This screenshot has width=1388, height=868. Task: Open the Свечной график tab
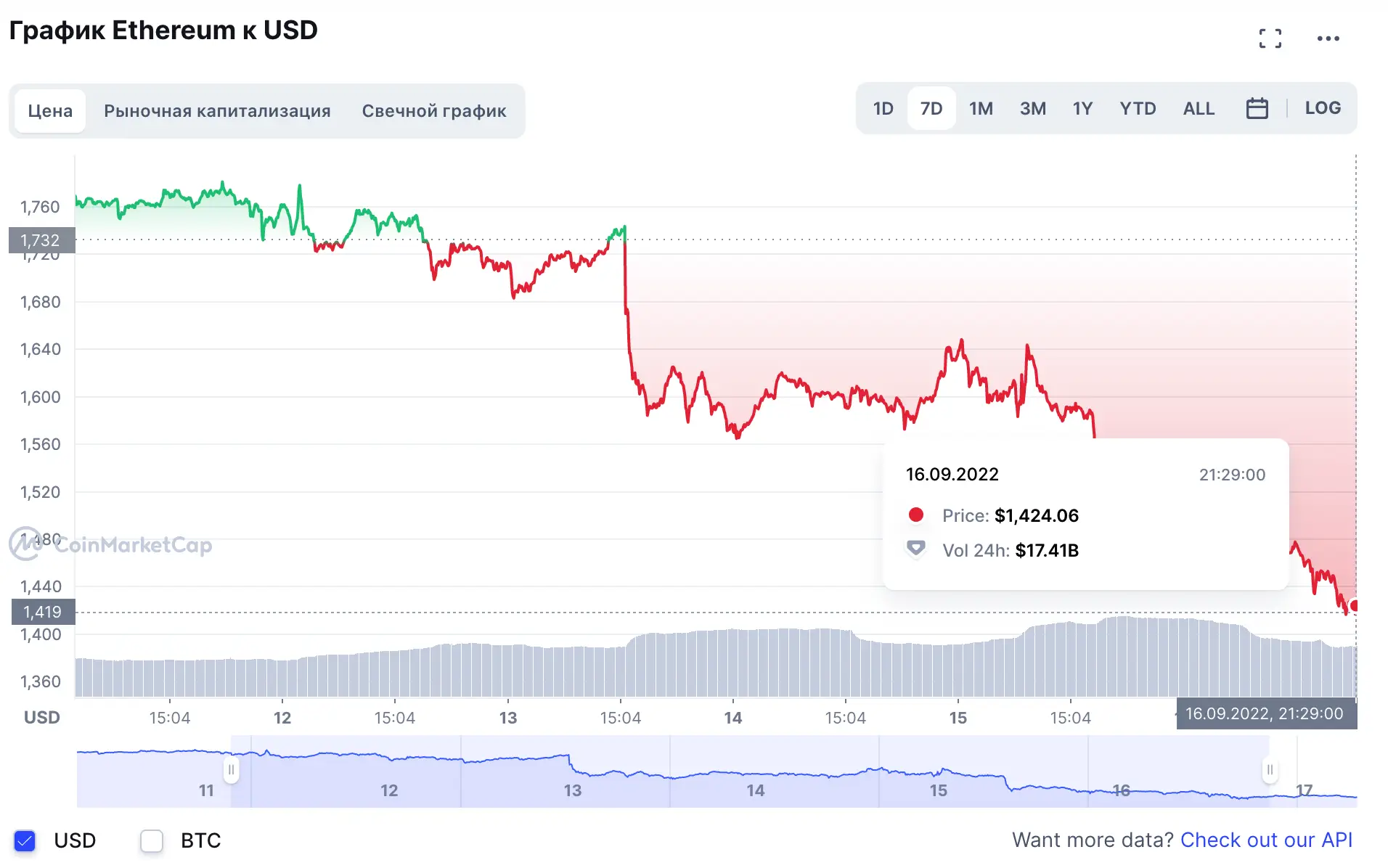point(434,111)
